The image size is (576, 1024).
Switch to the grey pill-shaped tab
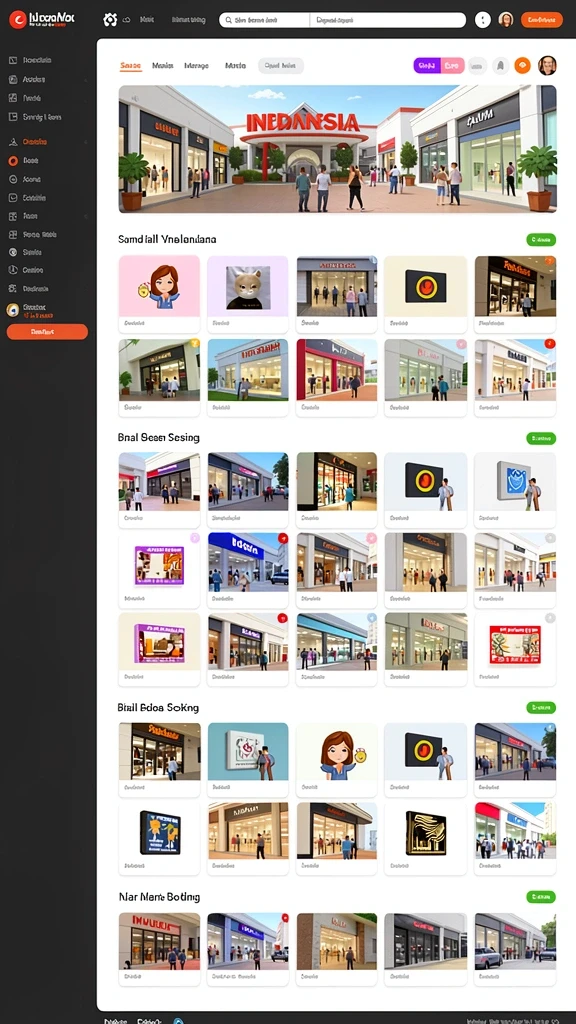tap(281, 65)
